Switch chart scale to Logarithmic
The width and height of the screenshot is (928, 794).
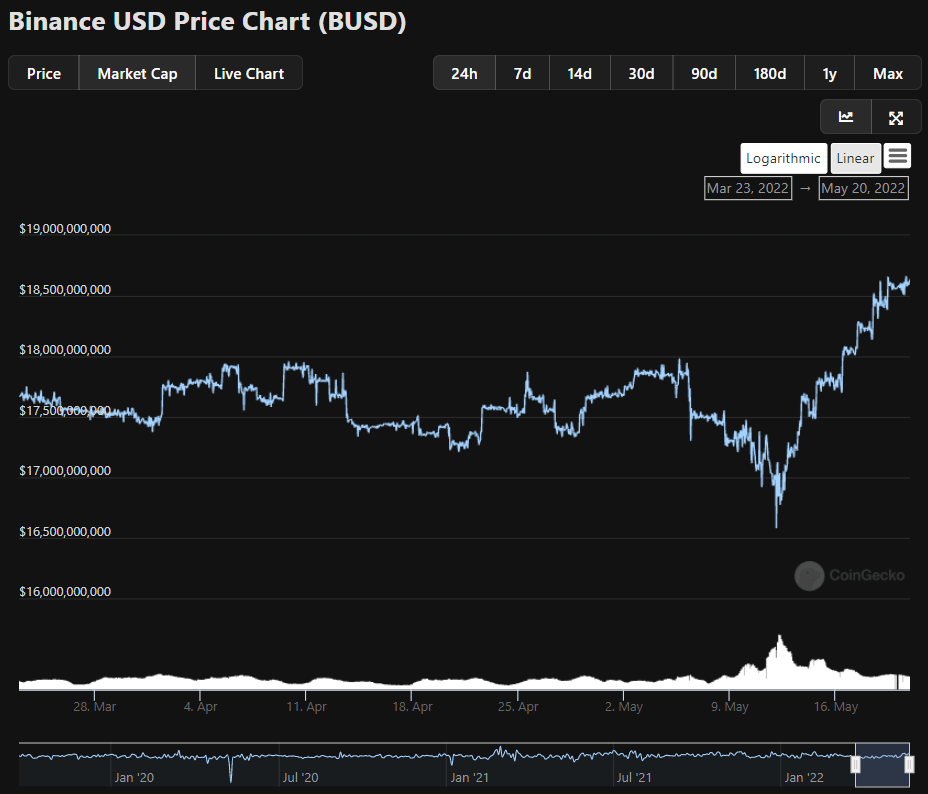[x=783, y=158]
